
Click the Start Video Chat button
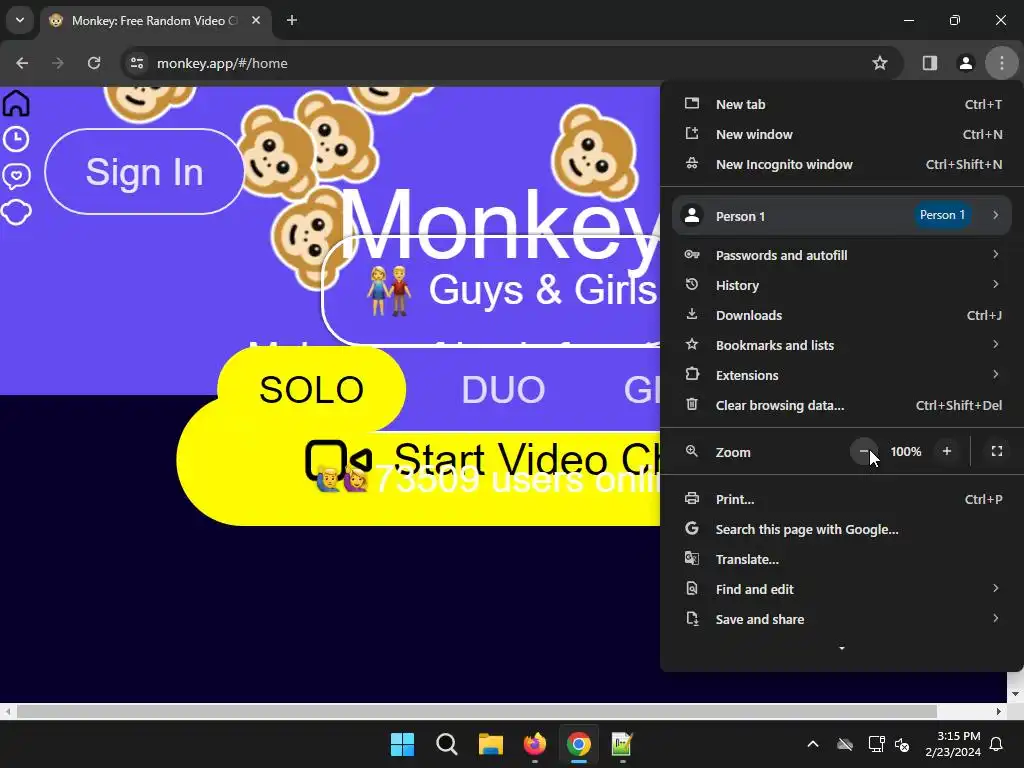418,460
